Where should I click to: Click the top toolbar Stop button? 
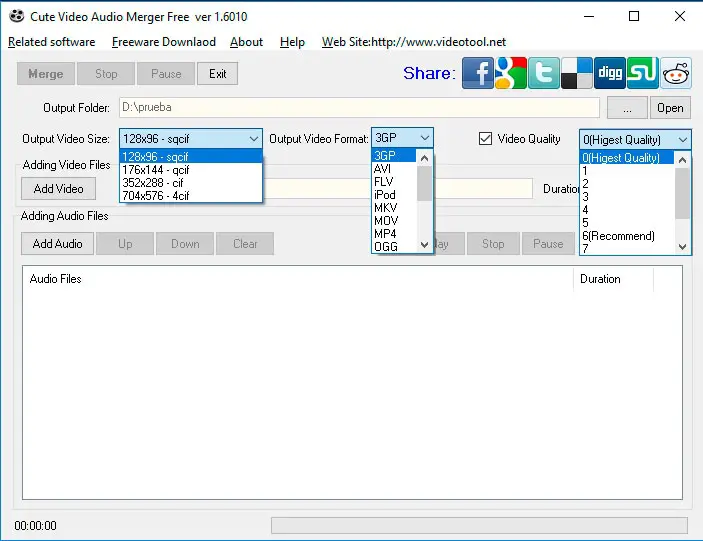coord(106,74)
